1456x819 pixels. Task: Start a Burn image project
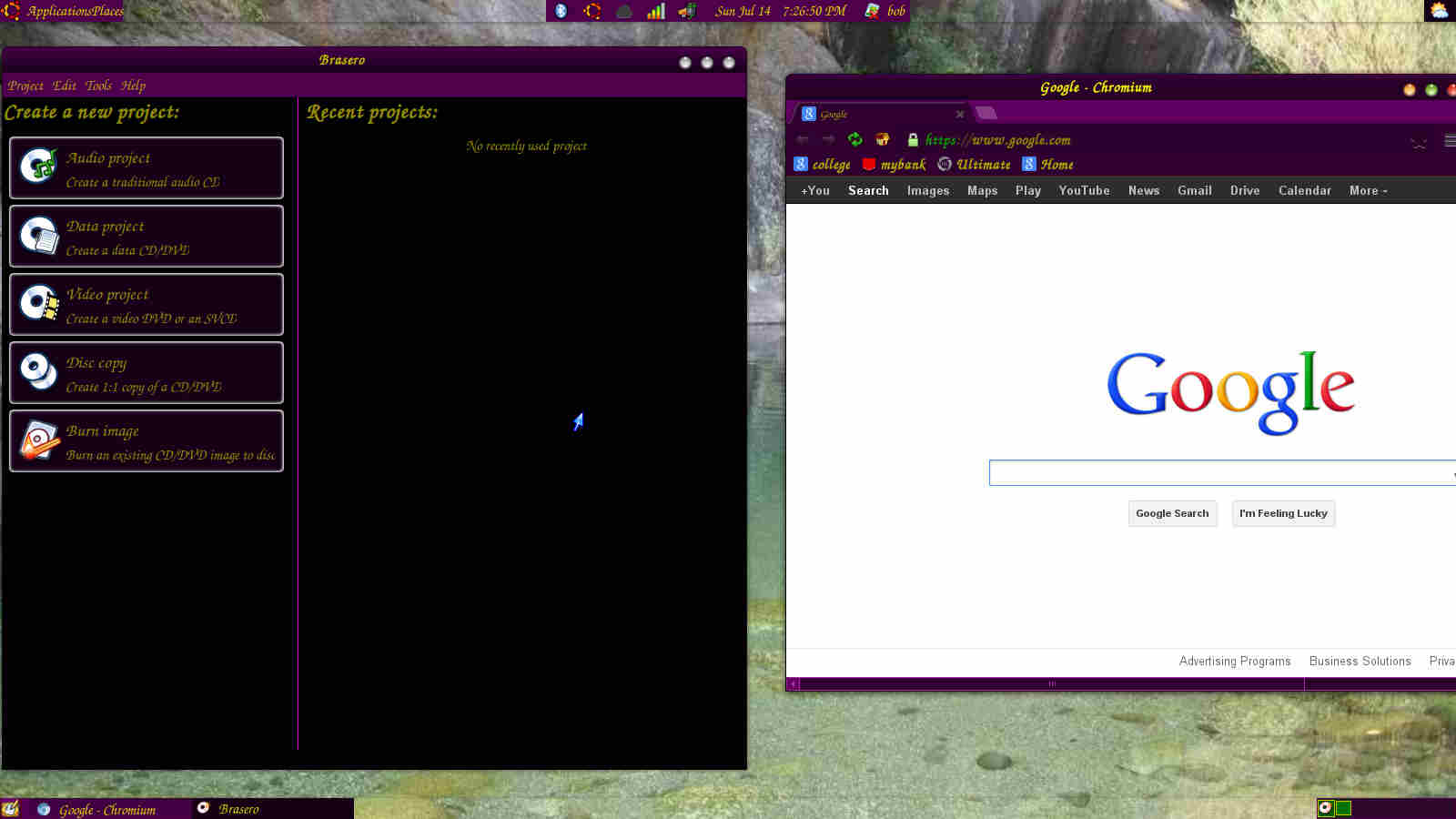(x=147, y=440)
